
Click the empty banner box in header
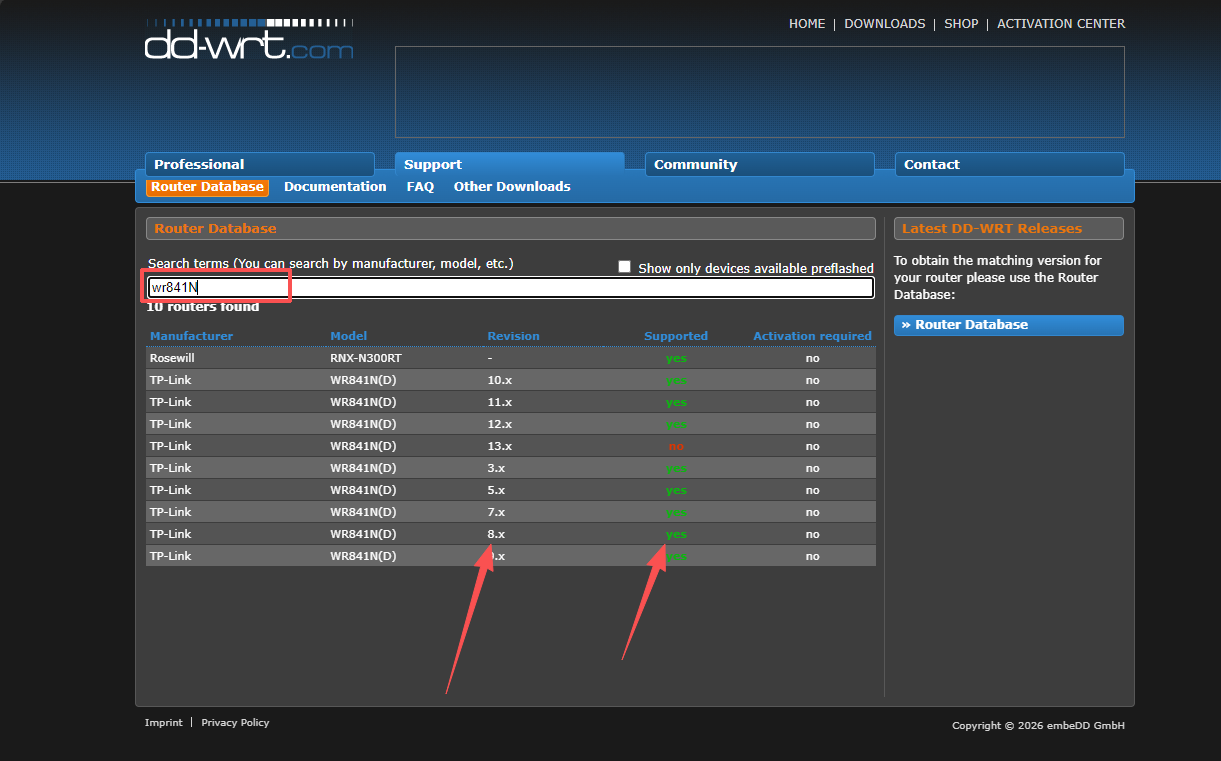(760, 92)
